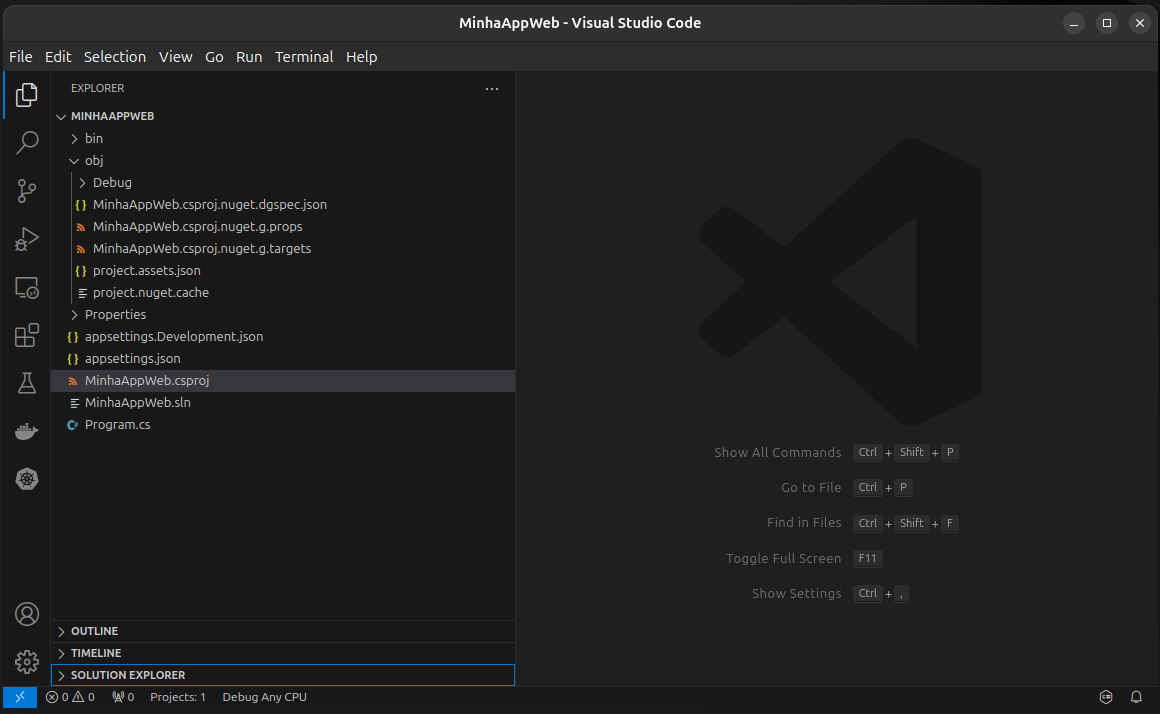This screenshot has width=1160, height=714.
Task: Open MinhaAppWeb.csproj.nuget.g.props file
Action: pyautogui.click(x=283, y=226)
